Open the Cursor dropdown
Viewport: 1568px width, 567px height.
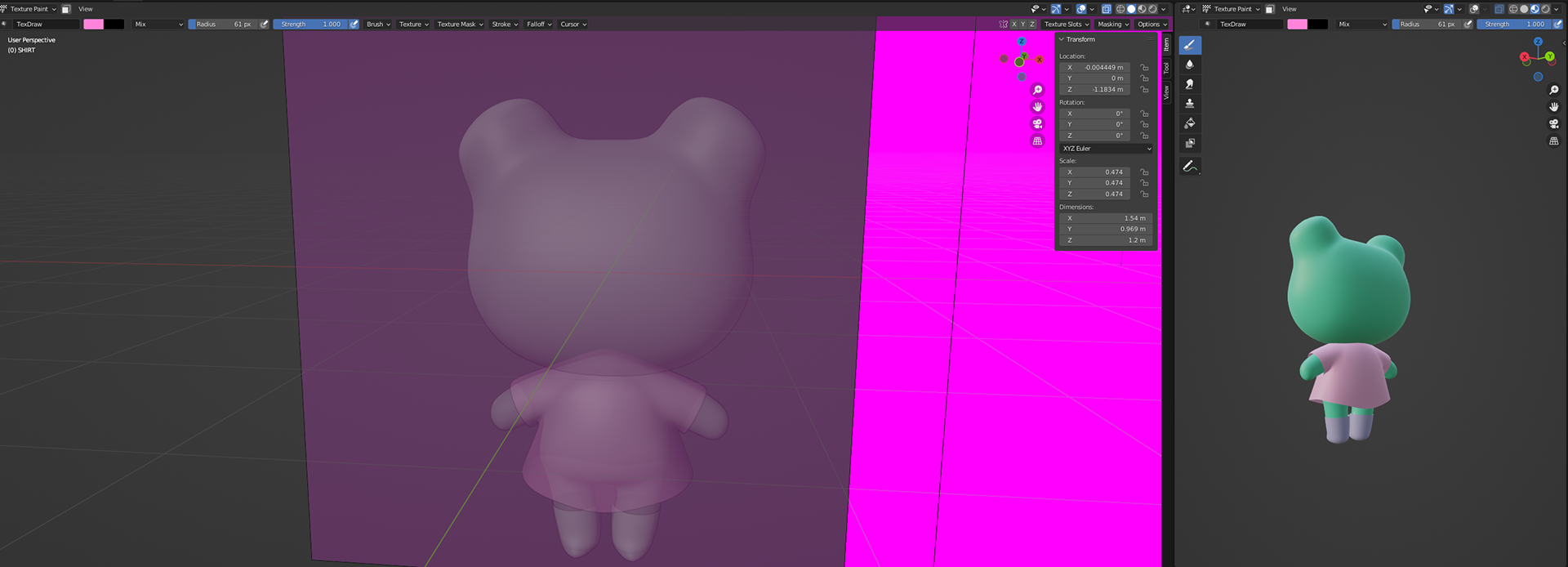tap(573, 25)
